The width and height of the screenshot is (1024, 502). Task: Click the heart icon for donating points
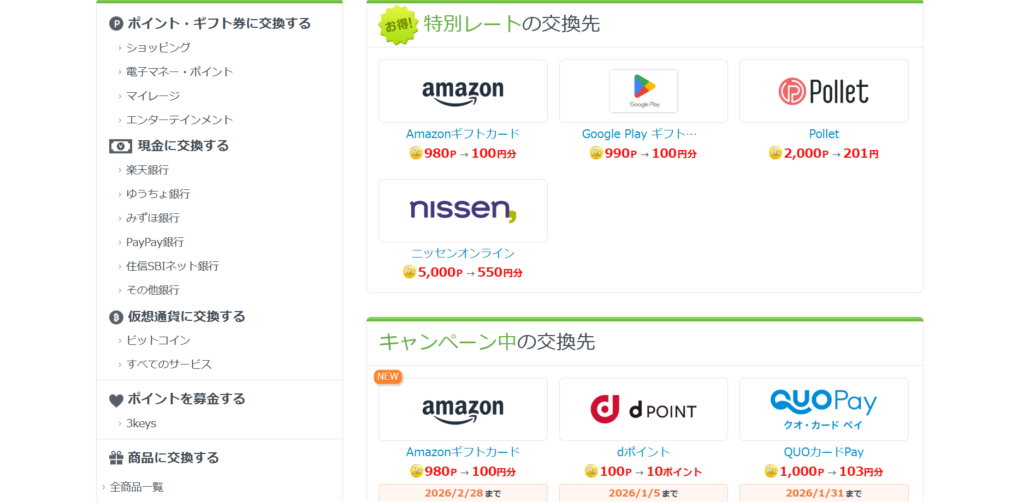point(116,400)
